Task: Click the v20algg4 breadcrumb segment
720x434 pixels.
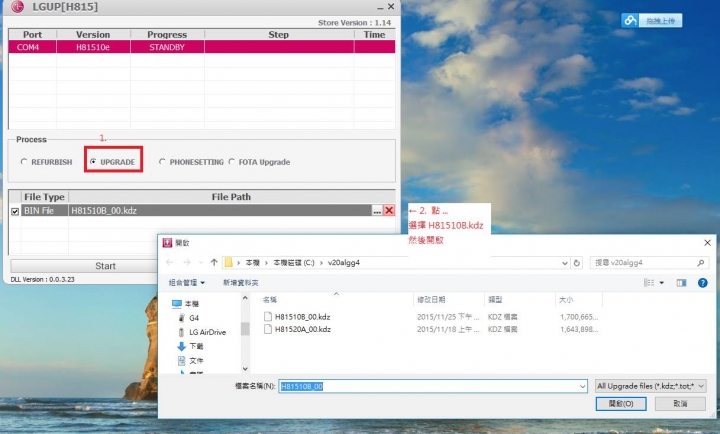Action: tap(344, 263)
